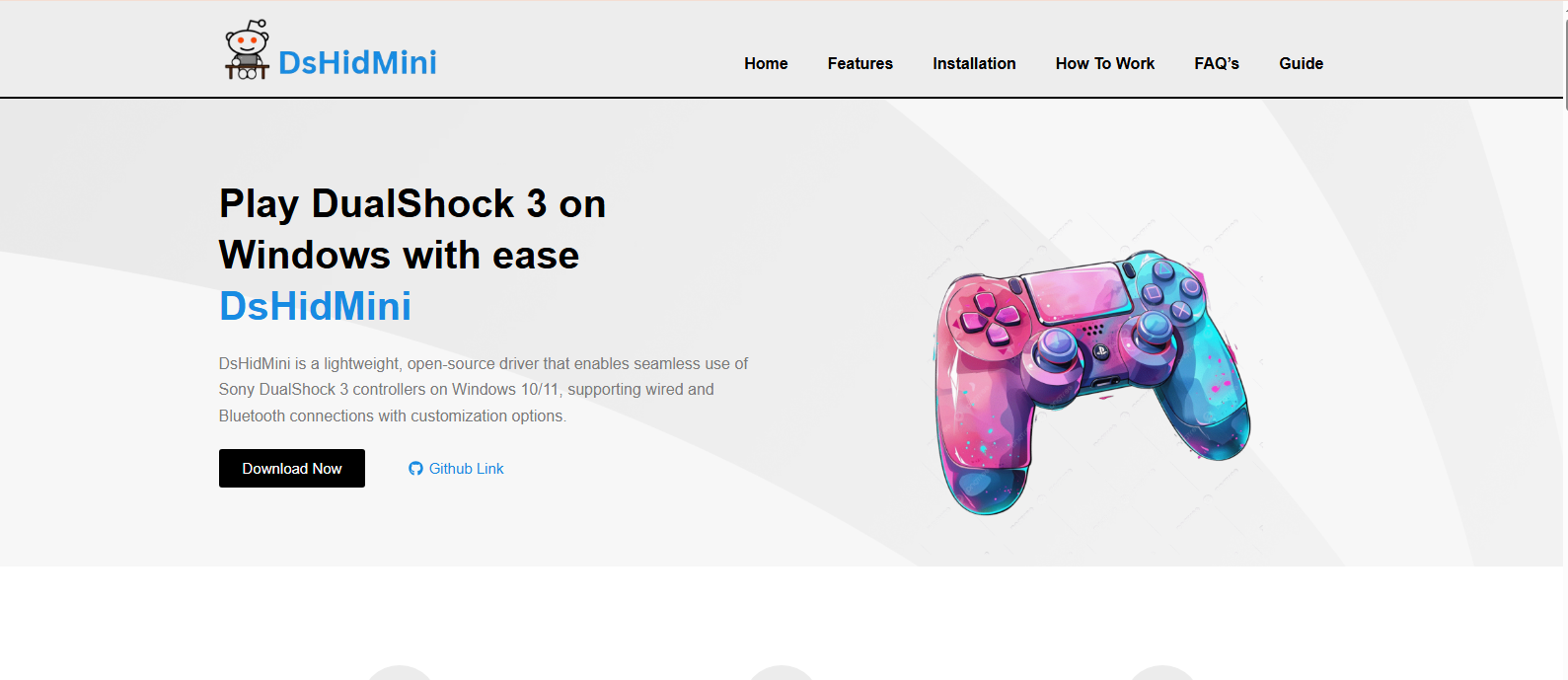Navigate to How To Work
The width and height of the screenshot is (1568, 680).
pos(1105,63)
